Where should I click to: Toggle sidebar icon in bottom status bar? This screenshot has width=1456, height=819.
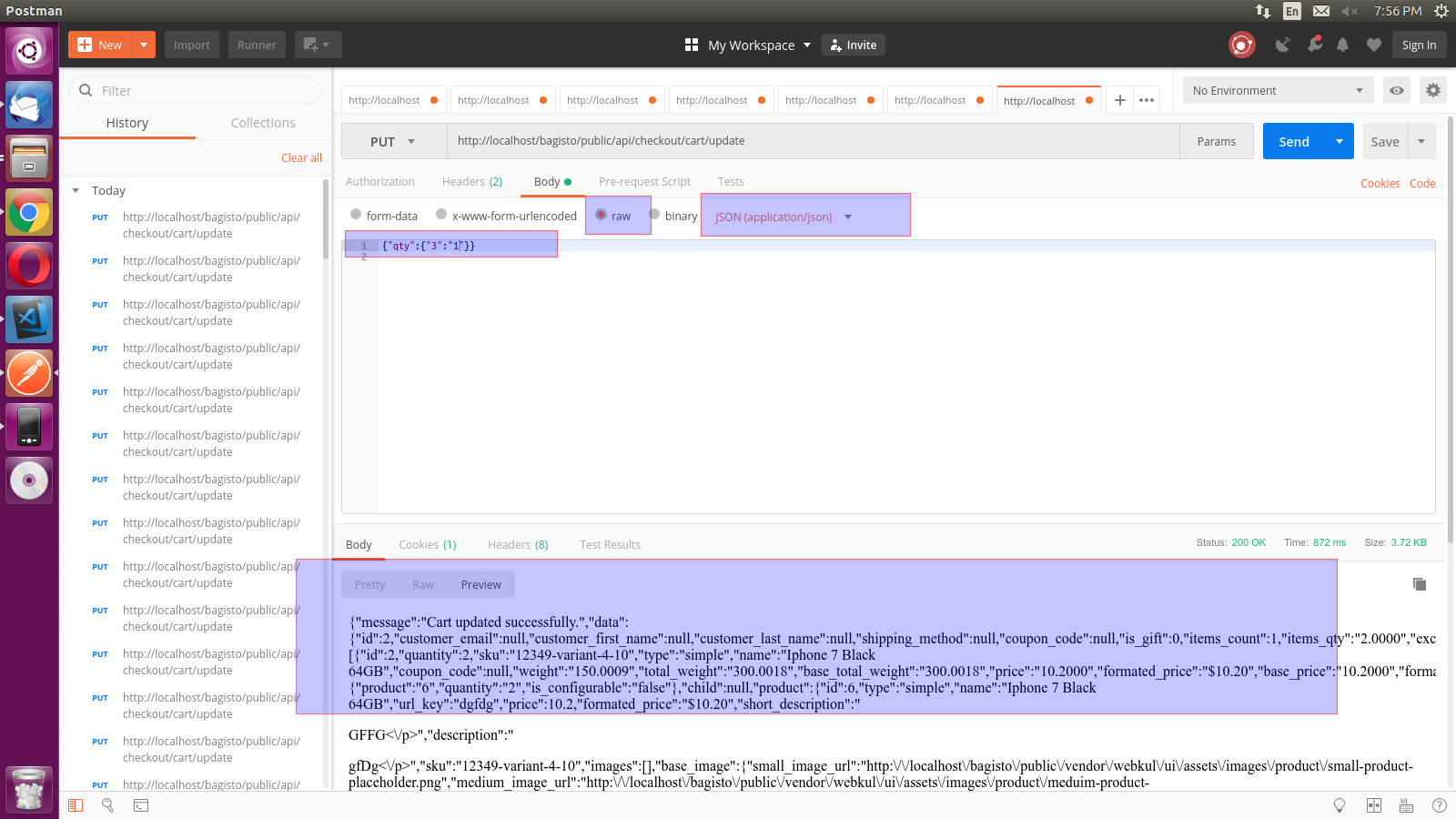coord(76,805)
